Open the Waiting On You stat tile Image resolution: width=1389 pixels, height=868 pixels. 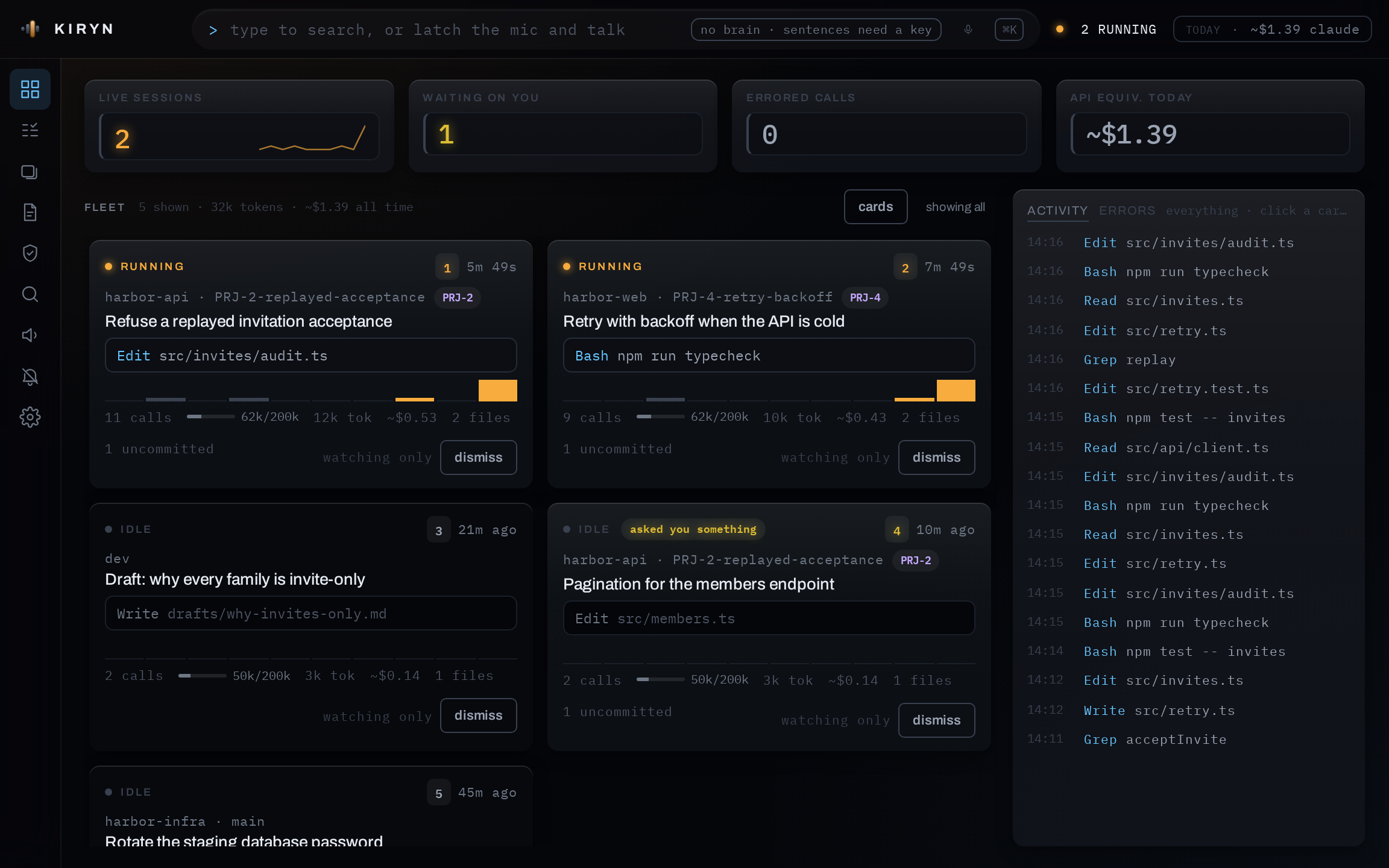(x=563, y=126)
